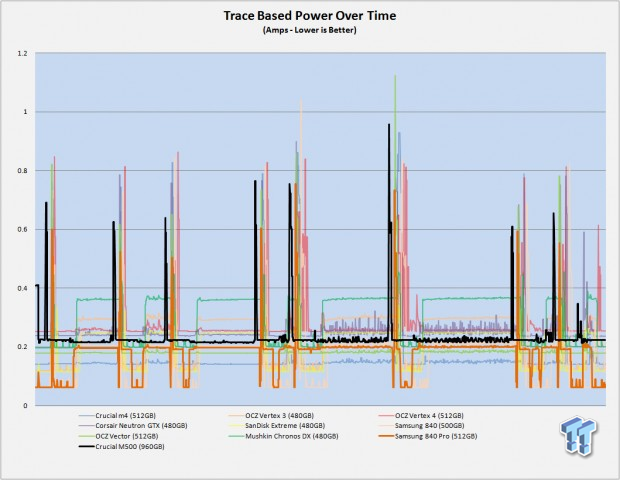Click the black line swatch for Crucial M500

click(86, 447)
